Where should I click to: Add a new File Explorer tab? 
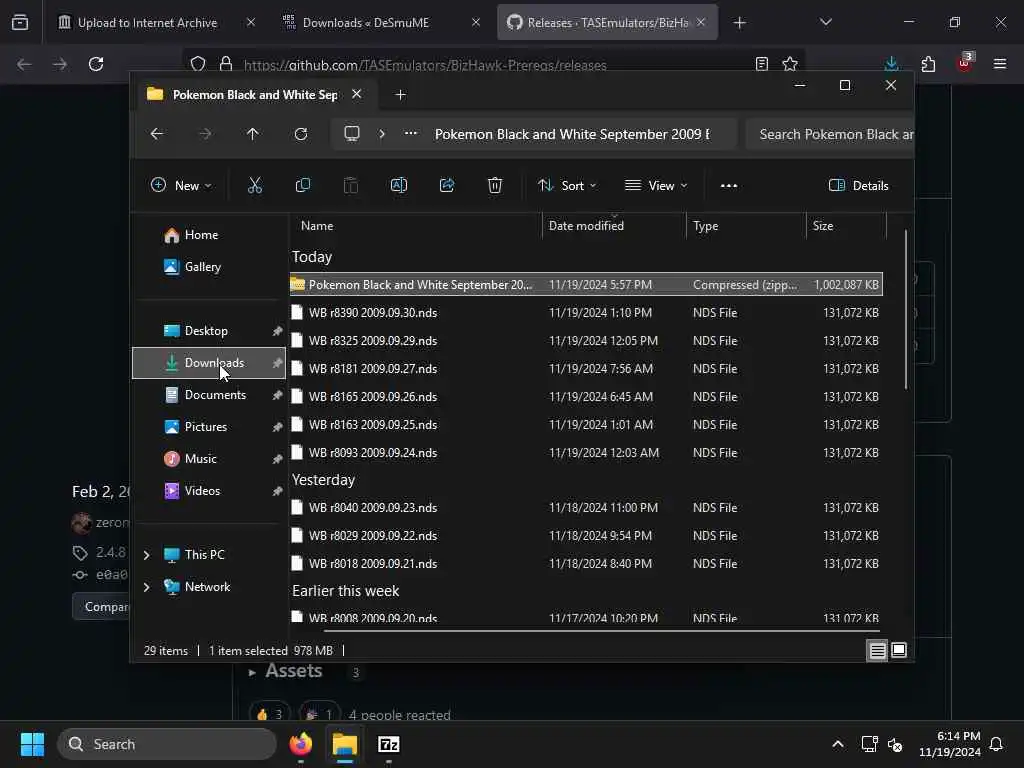click(400, 95)
